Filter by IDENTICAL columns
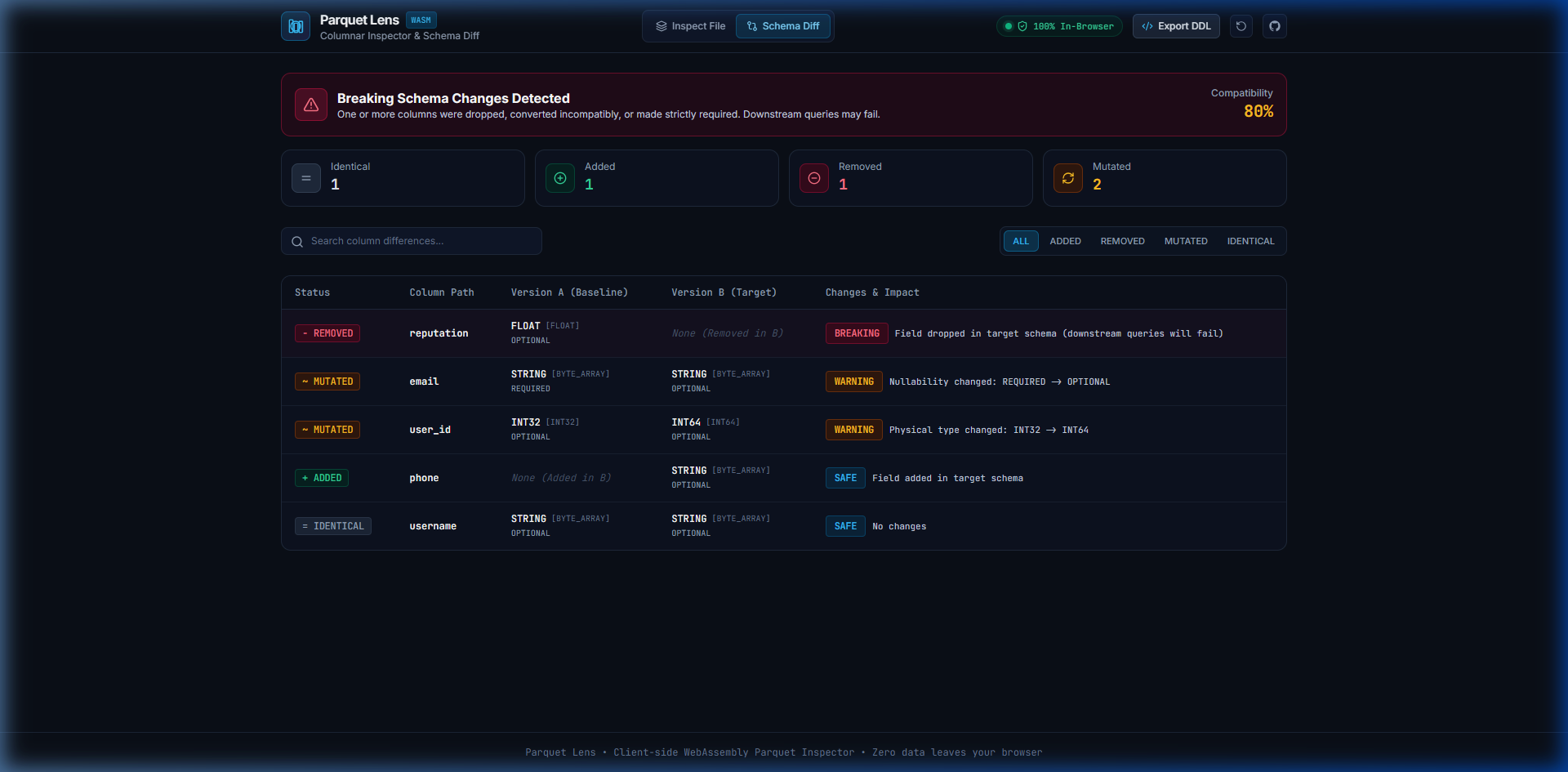The height and width of the screenshot is (772, 1568). pyautogui.click(x=1250, y=241)
